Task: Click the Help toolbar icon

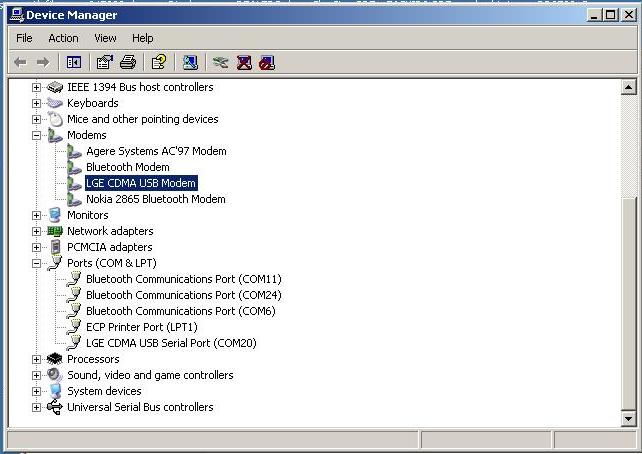Action: click(x=158, y=62)
